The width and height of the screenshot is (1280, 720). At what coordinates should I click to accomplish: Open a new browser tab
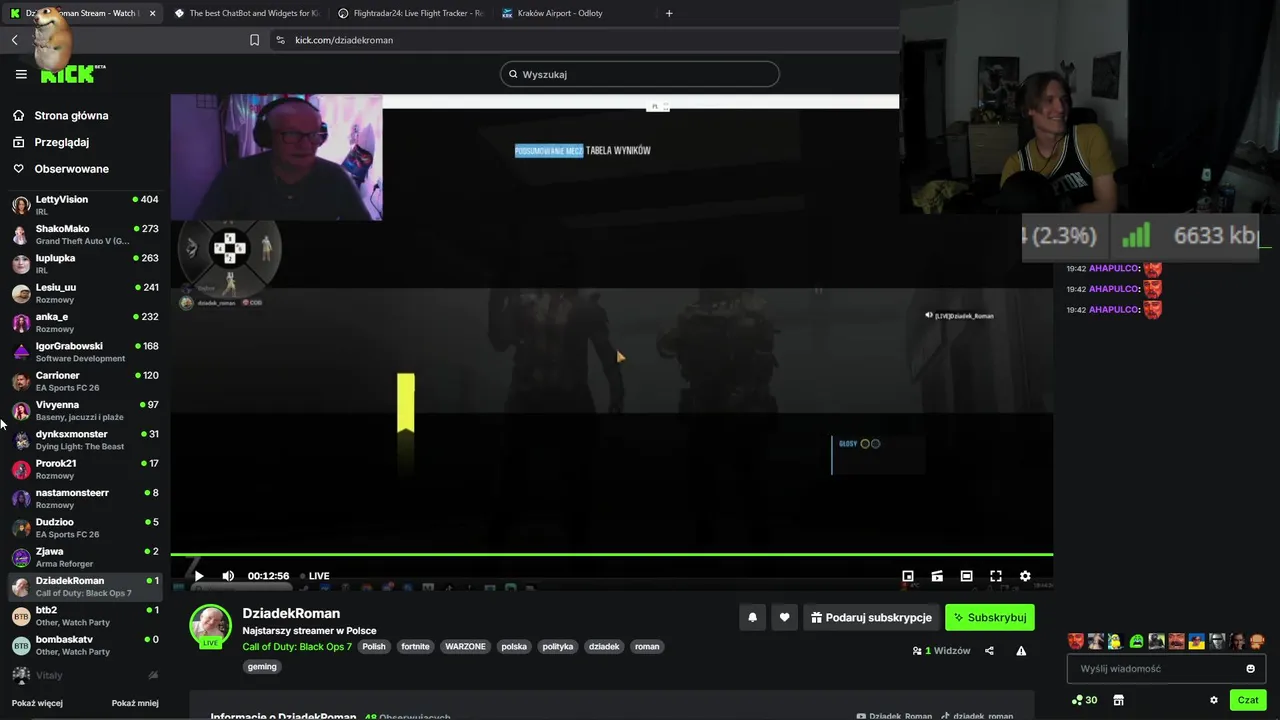669,13
